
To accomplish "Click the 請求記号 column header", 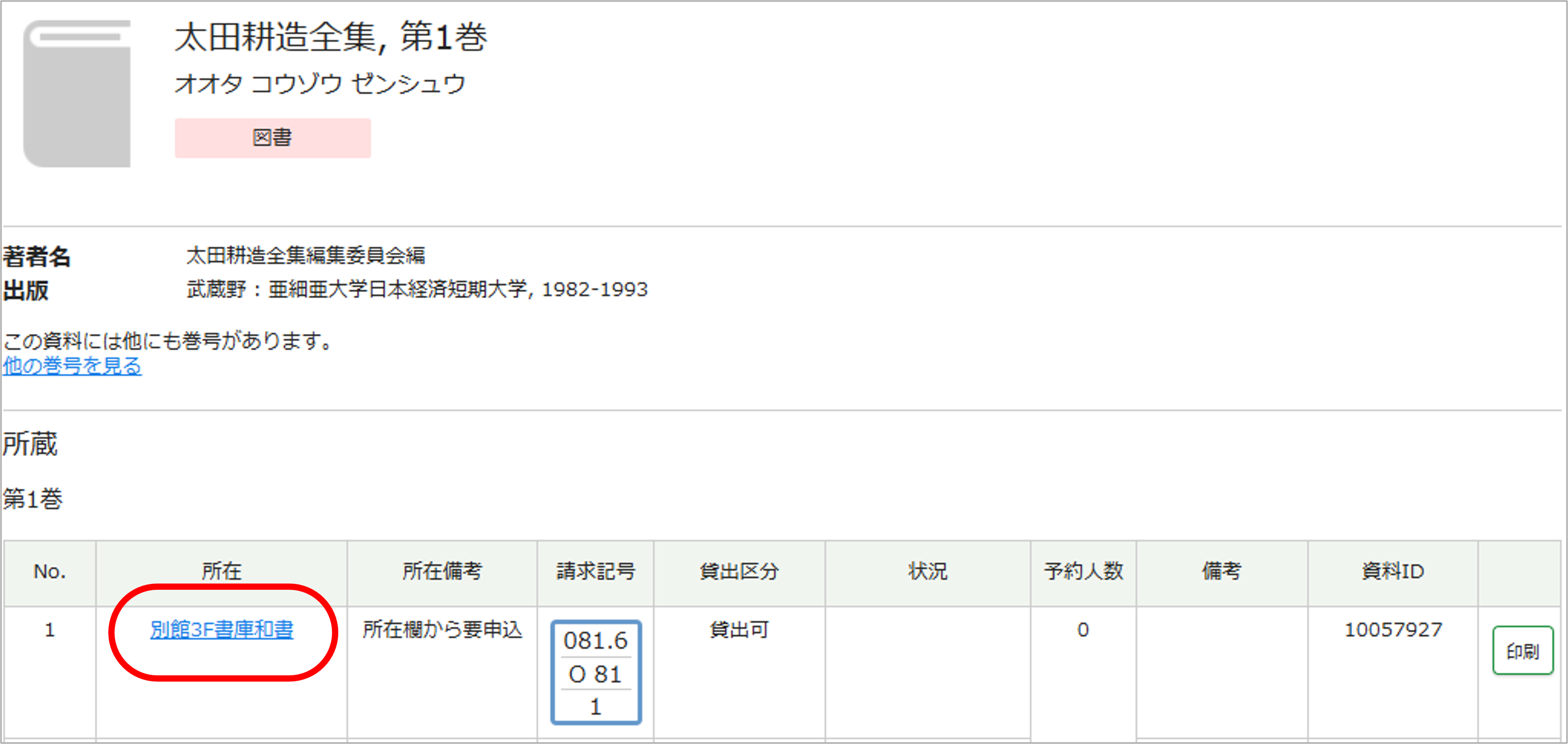I will tap(595, 571).
